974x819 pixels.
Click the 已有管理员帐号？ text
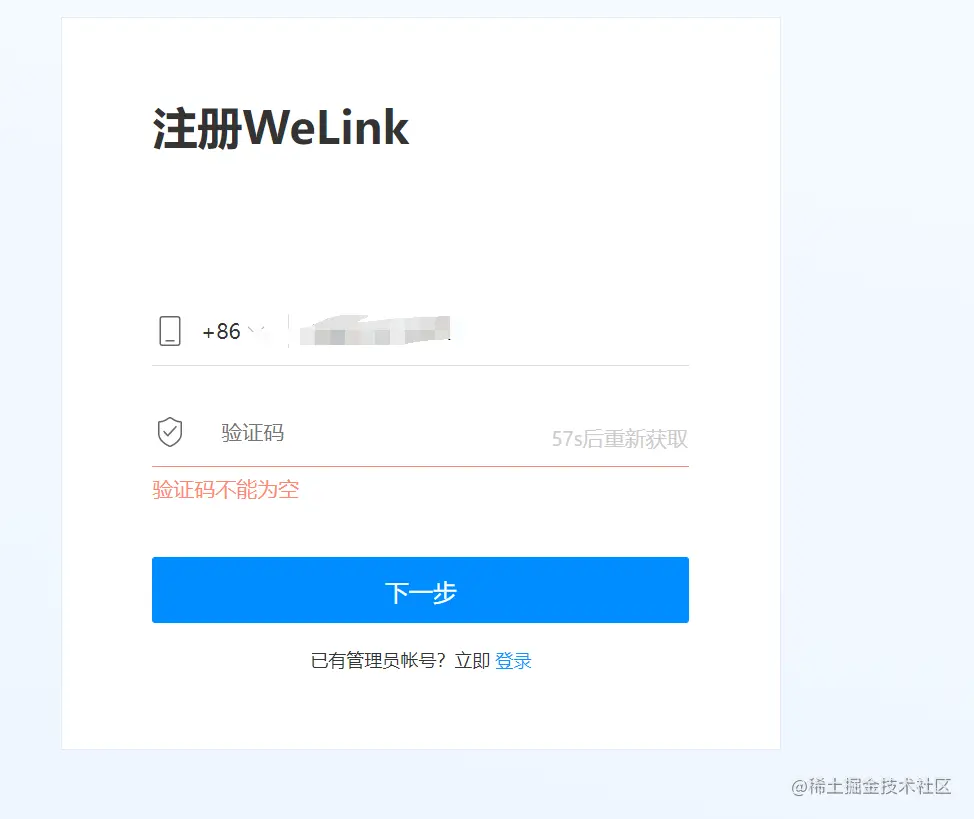click(378, 661)
